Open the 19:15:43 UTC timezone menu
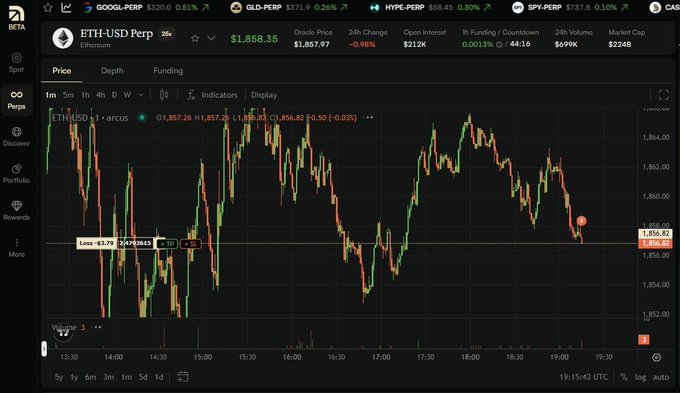 coord(583,377)
